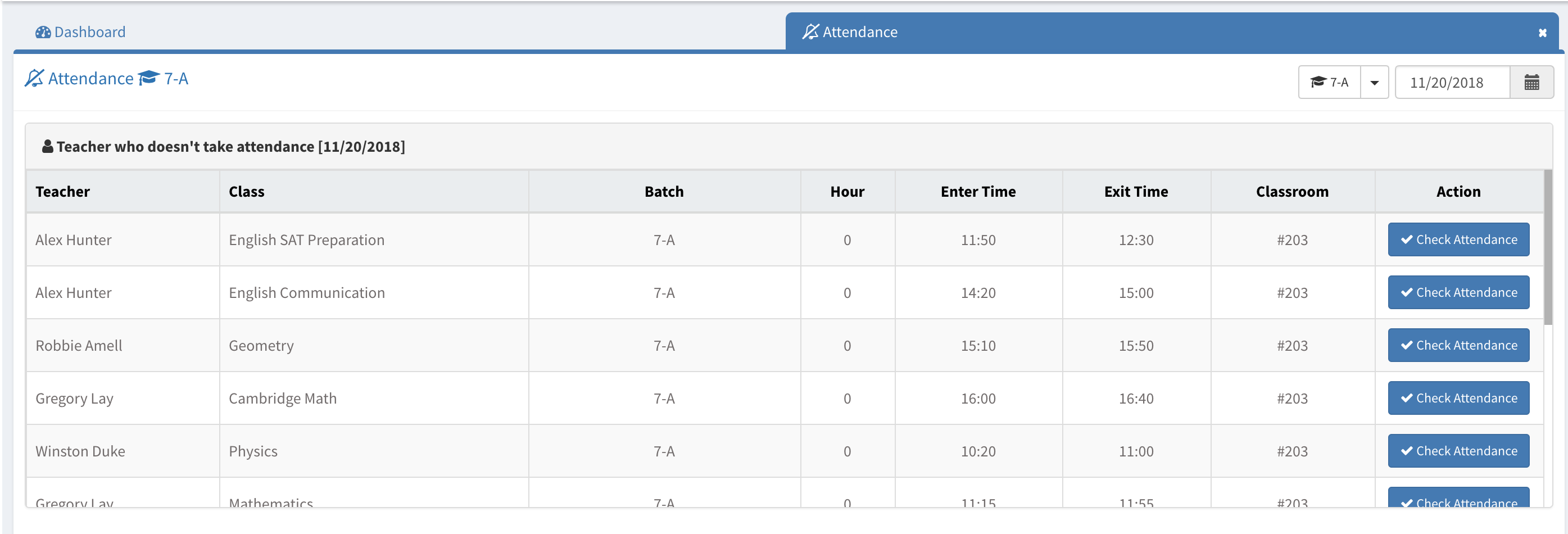
Task: Check attendance for Robbie Amell's Geometry
Action: coord(1458,345)
